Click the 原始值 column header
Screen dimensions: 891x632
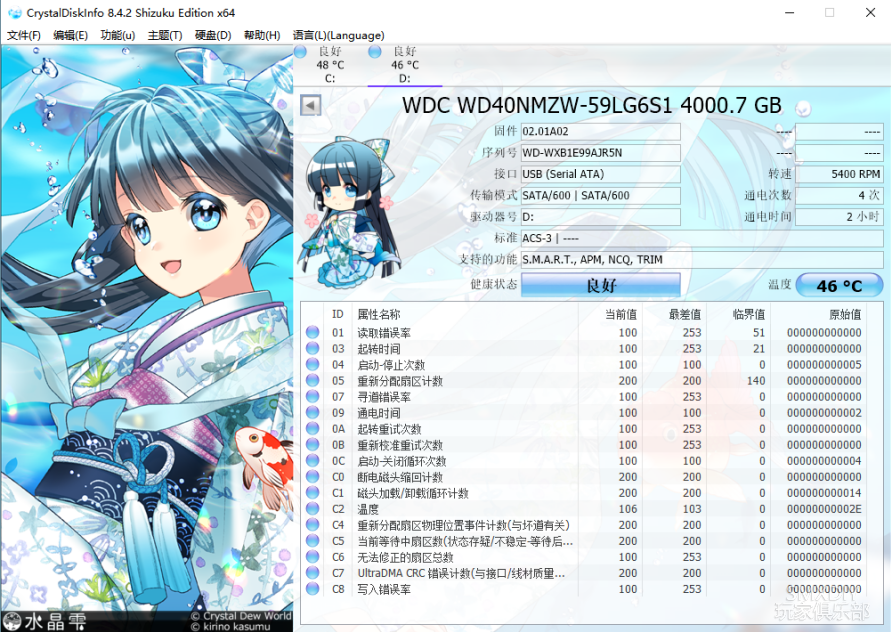[845, 314]
